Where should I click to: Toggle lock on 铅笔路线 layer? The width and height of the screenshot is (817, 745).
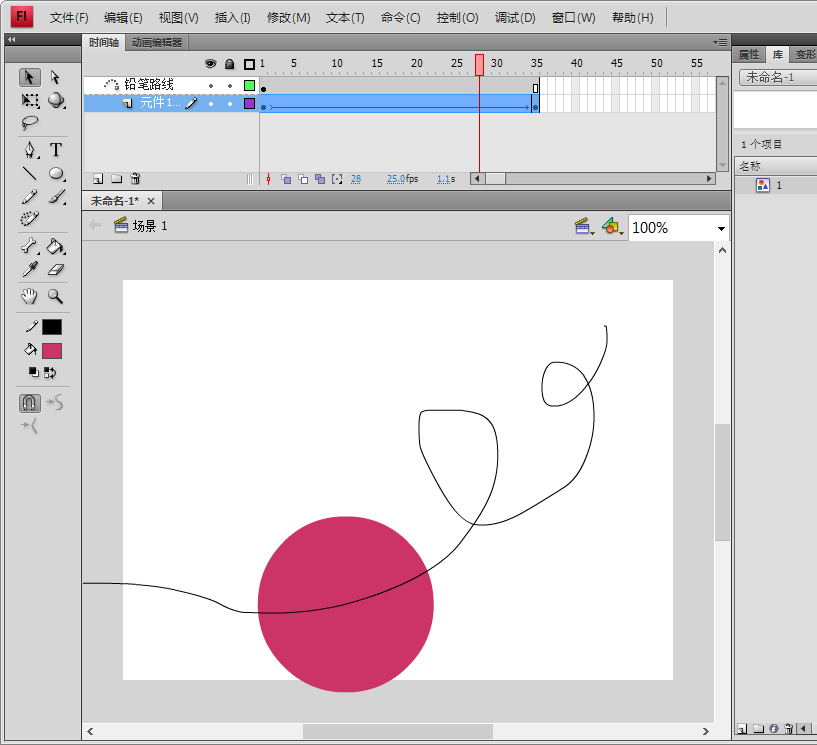[230, 86]
